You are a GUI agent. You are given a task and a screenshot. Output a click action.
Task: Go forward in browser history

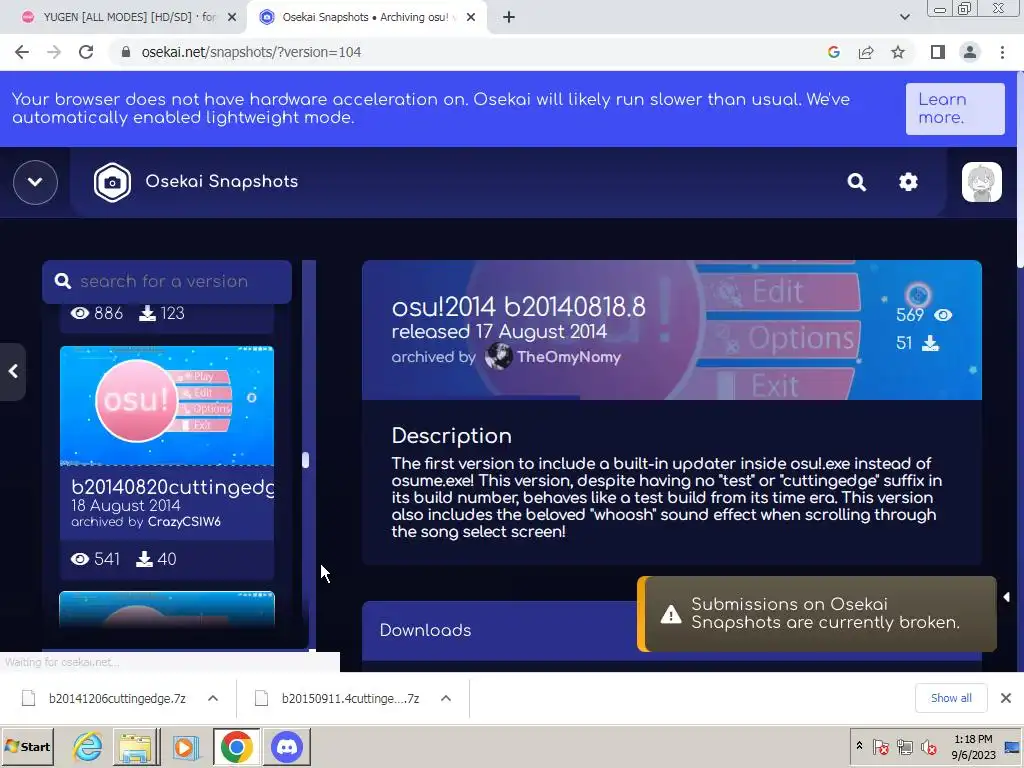click(x=54, y=52)
